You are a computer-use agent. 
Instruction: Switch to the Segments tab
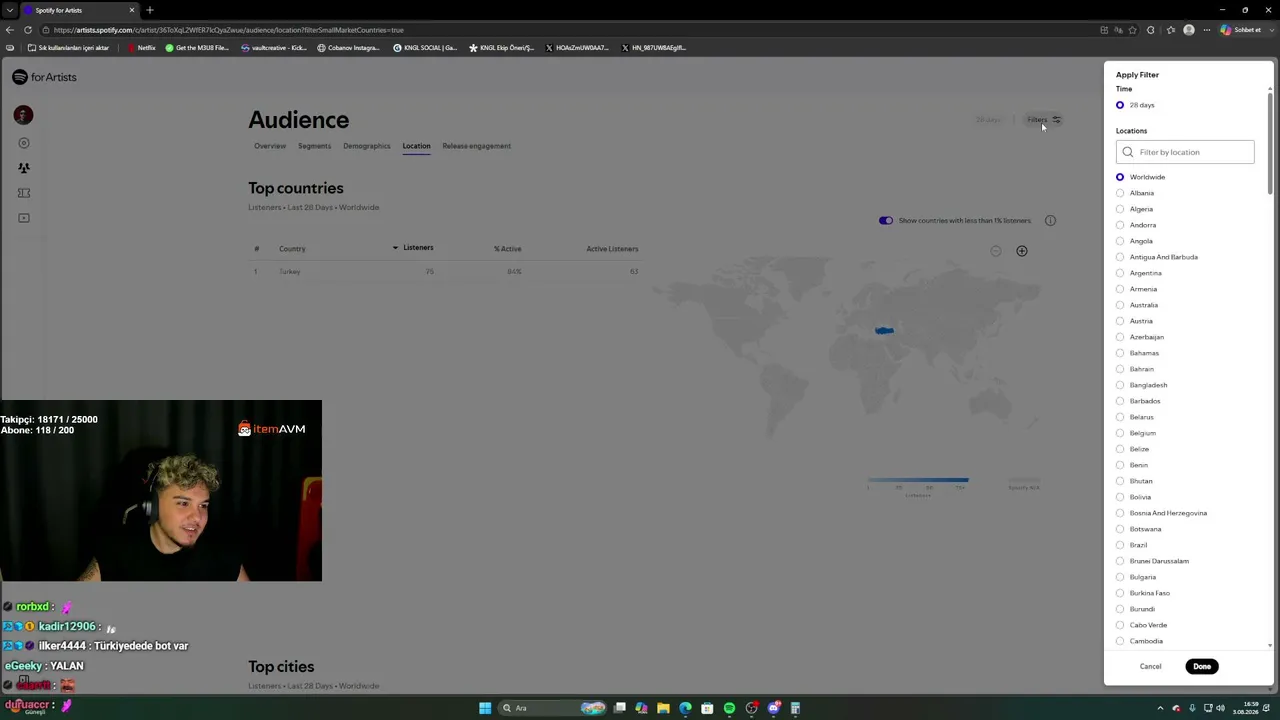(x=314, y=146)
